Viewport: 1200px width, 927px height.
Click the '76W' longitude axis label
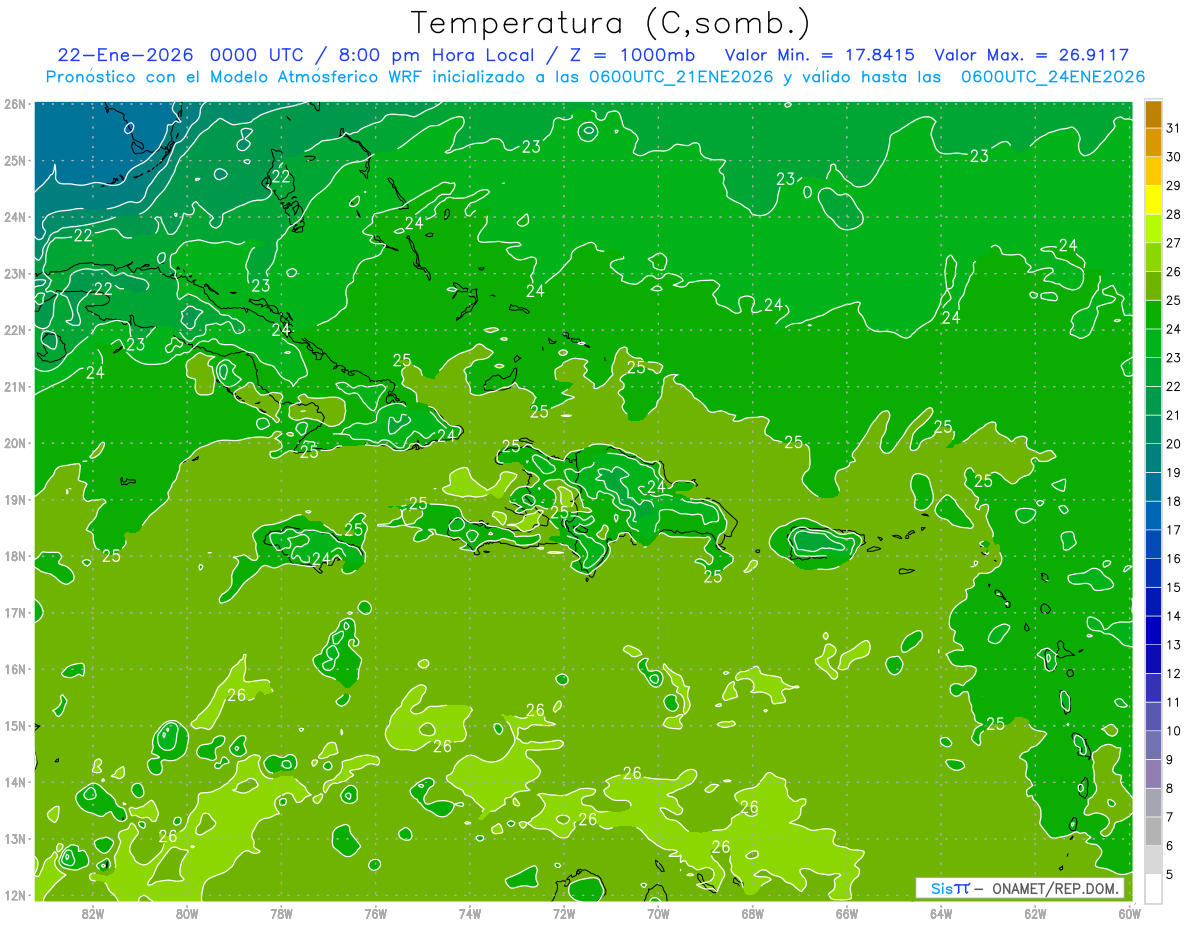click(375, 913)
